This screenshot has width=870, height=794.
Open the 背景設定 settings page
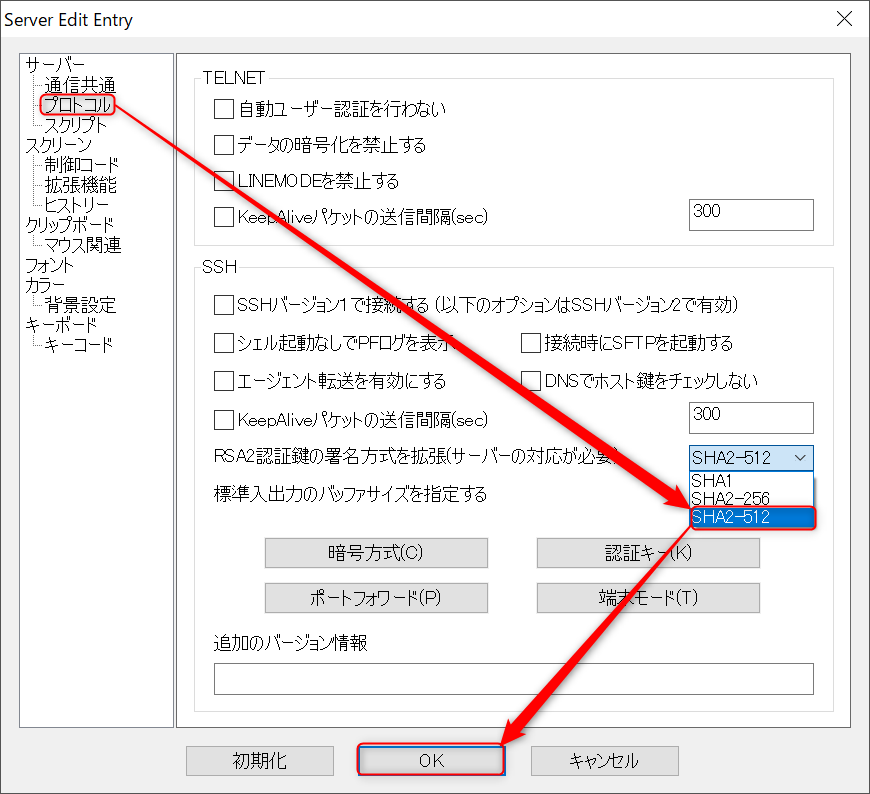click(73, 304)
